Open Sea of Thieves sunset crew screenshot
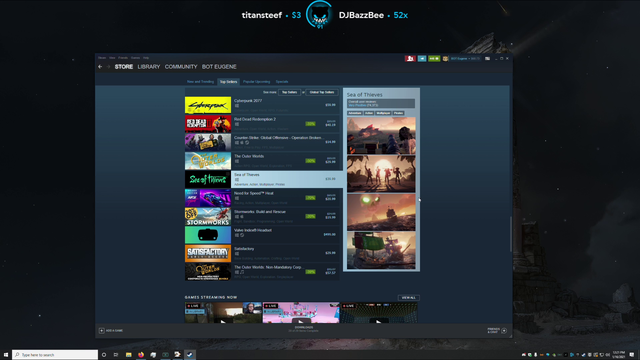The height and width of the screenshot is (360, 640). tap(381, 174)
